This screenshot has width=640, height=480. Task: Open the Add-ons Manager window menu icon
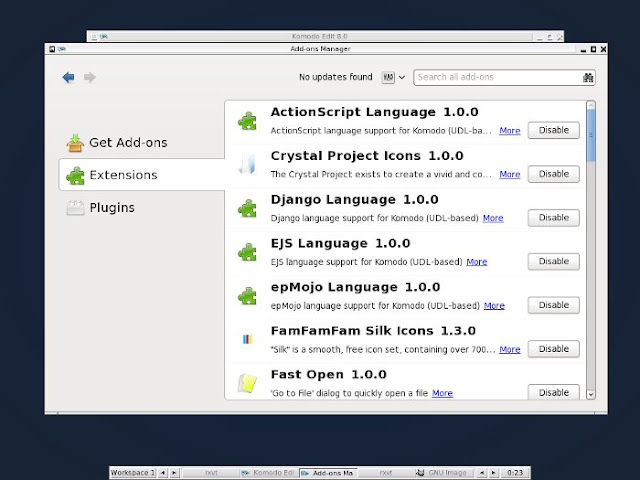tap(52, 49)
